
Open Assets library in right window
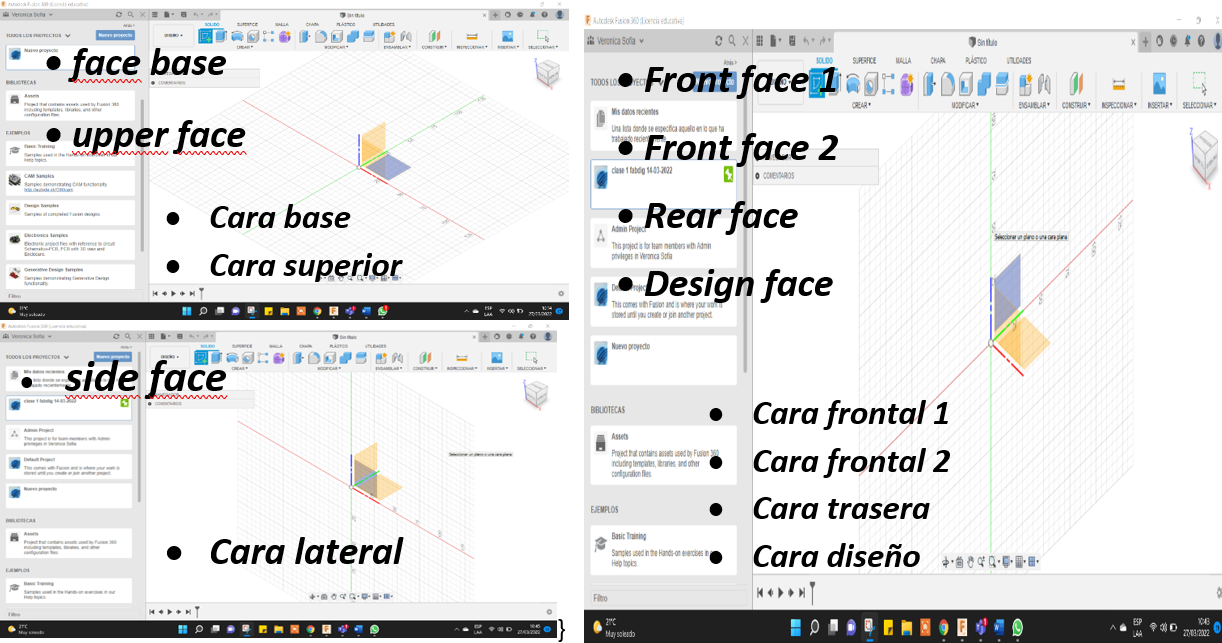[x=664, y=455]
